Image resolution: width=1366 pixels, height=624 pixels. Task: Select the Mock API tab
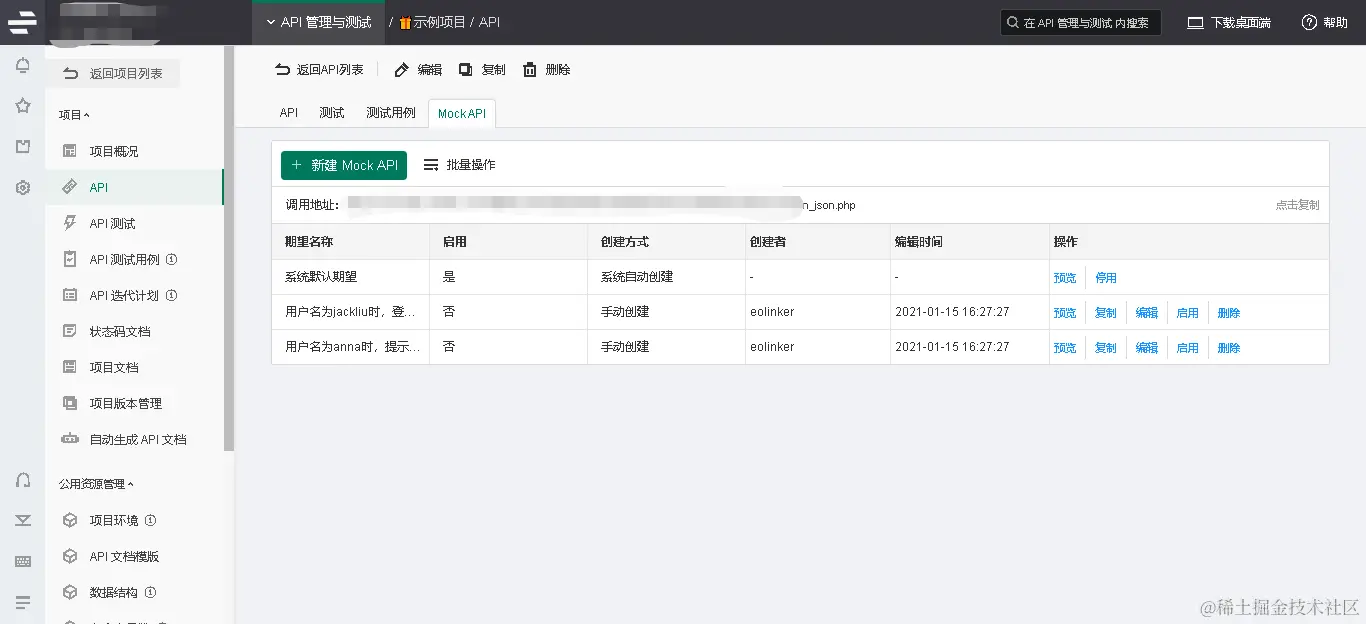(462, 114)
